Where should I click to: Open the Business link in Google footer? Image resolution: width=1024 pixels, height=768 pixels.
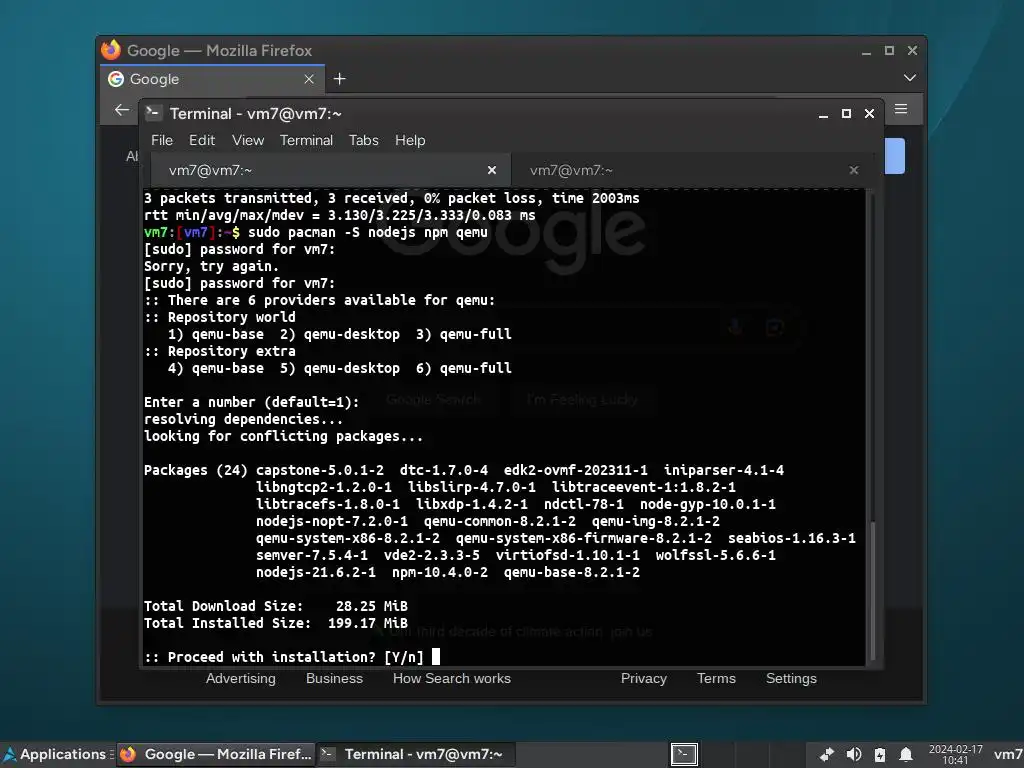(334, 679)
